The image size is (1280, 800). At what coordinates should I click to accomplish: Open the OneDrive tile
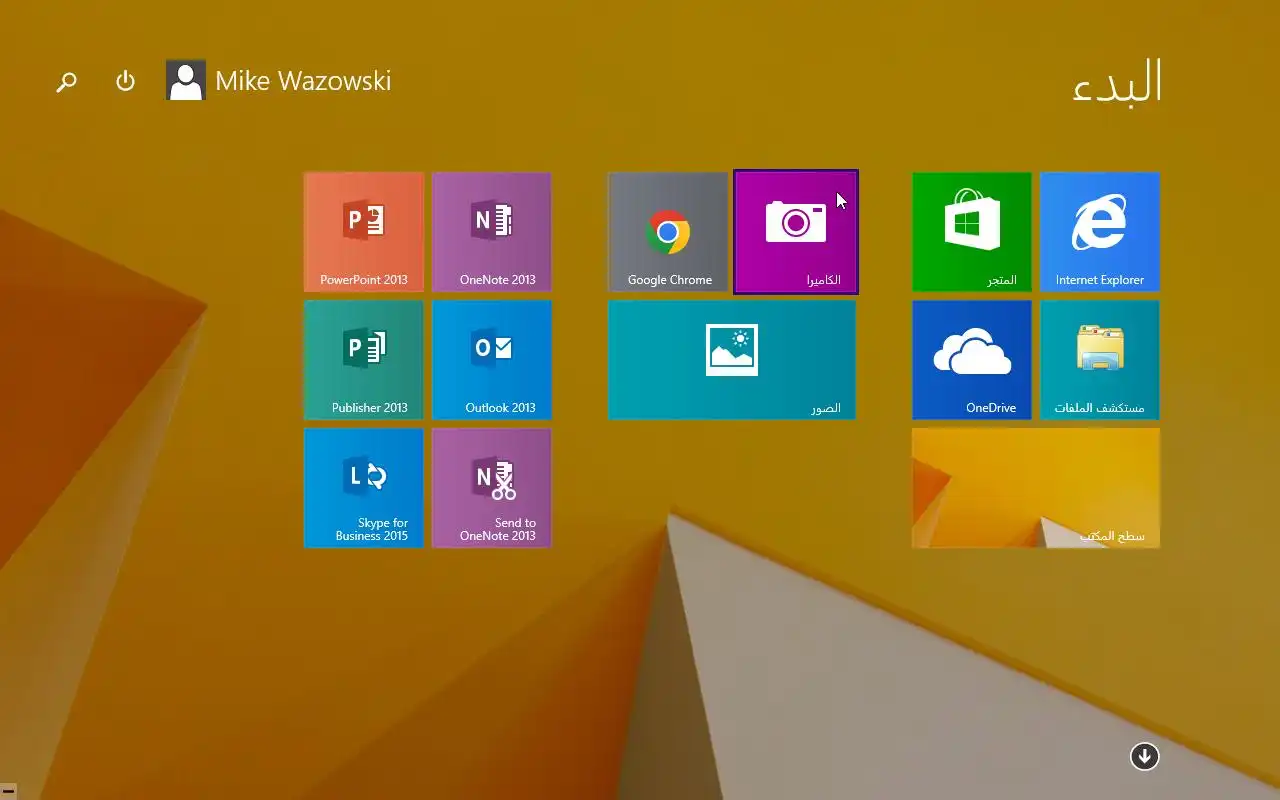[x=972, y=360]
